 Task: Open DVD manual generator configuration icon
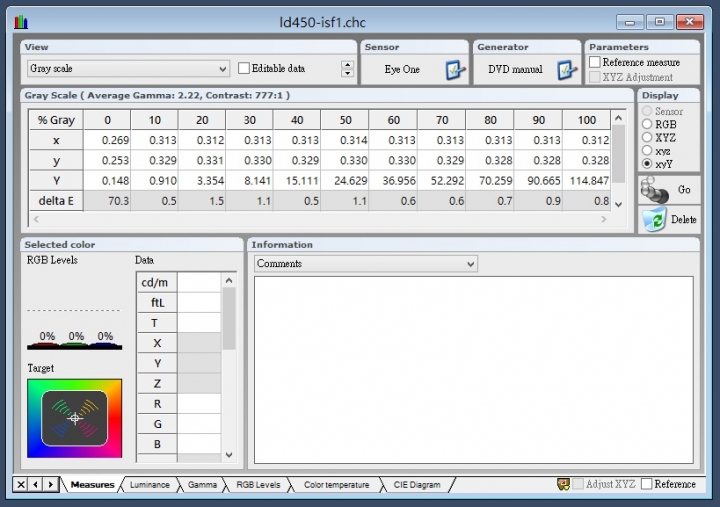click(x=567, y=70)
